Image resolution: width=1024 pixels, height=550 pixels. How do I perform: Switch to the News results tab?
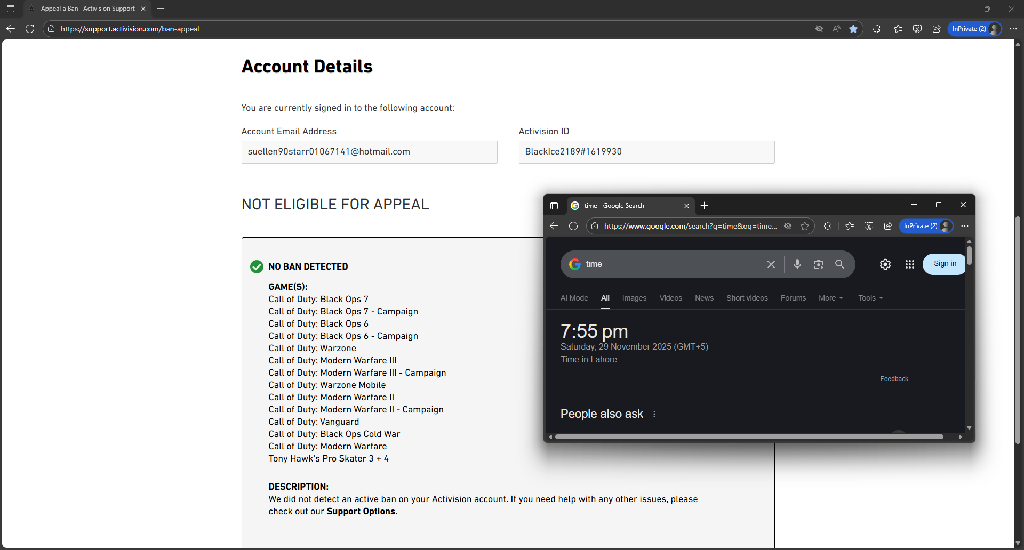704,298
